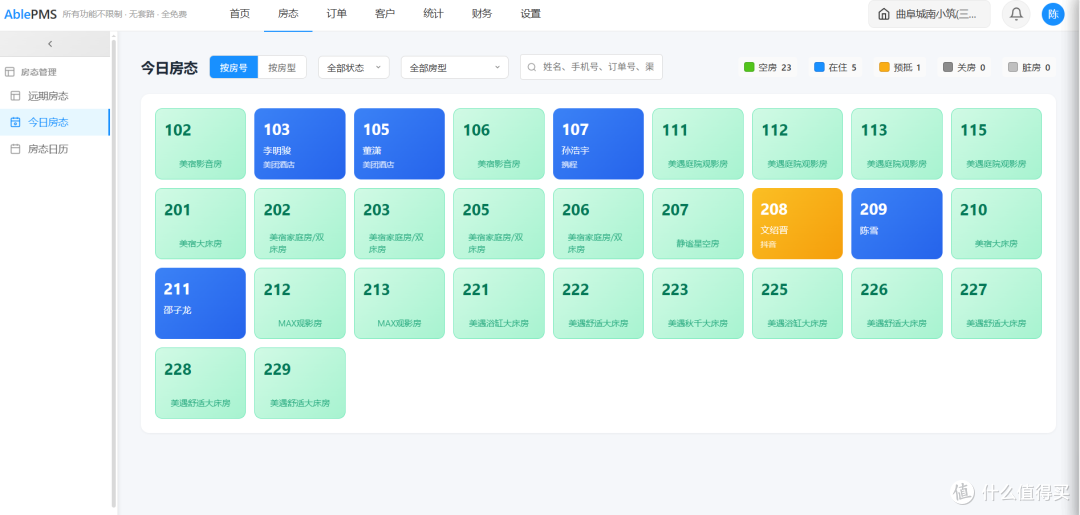Filter by 在住 5 blue legend
Screen dimensions: 1080x515
coord(835,67)
